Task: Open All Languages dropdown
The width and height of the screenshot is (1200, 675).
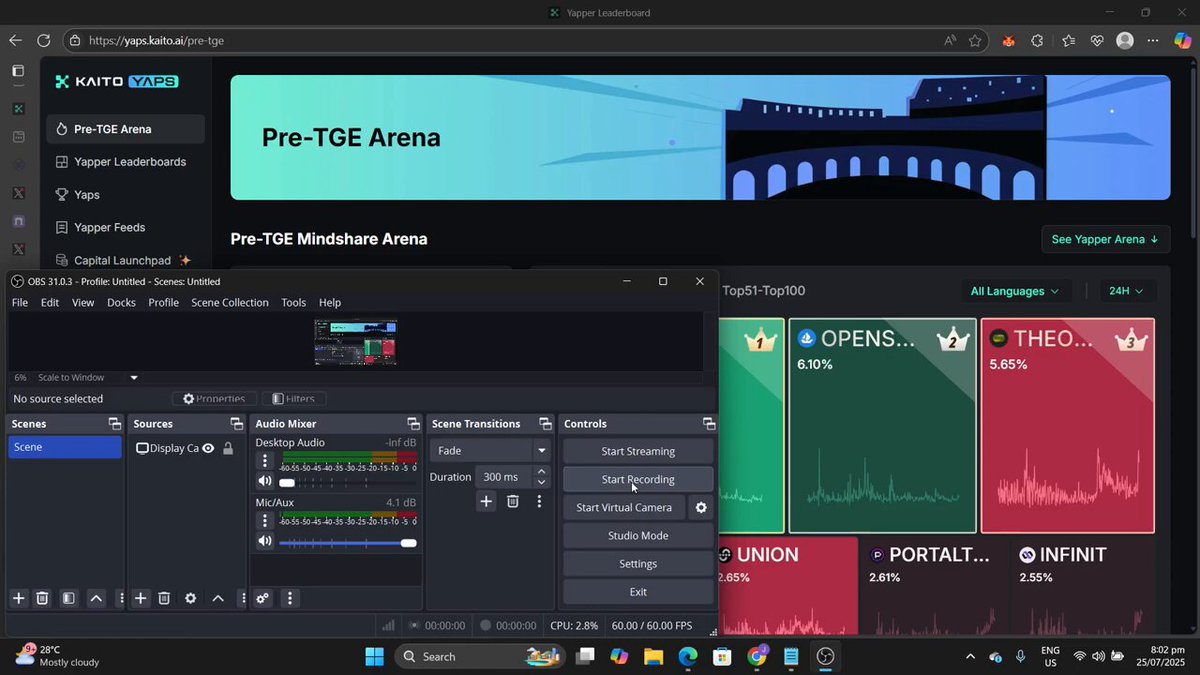Action: click(x=1014, y=291)
